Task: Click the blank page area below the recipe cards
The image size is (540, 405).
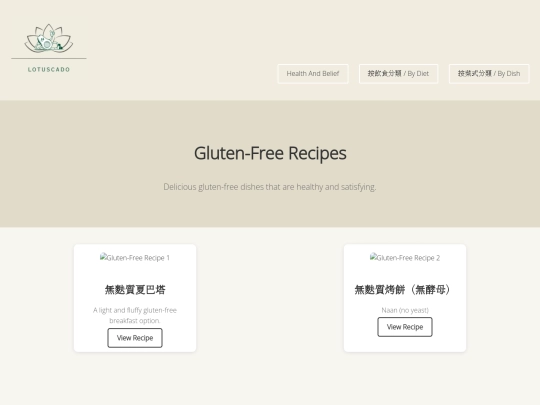Action: tap(270, 381)
